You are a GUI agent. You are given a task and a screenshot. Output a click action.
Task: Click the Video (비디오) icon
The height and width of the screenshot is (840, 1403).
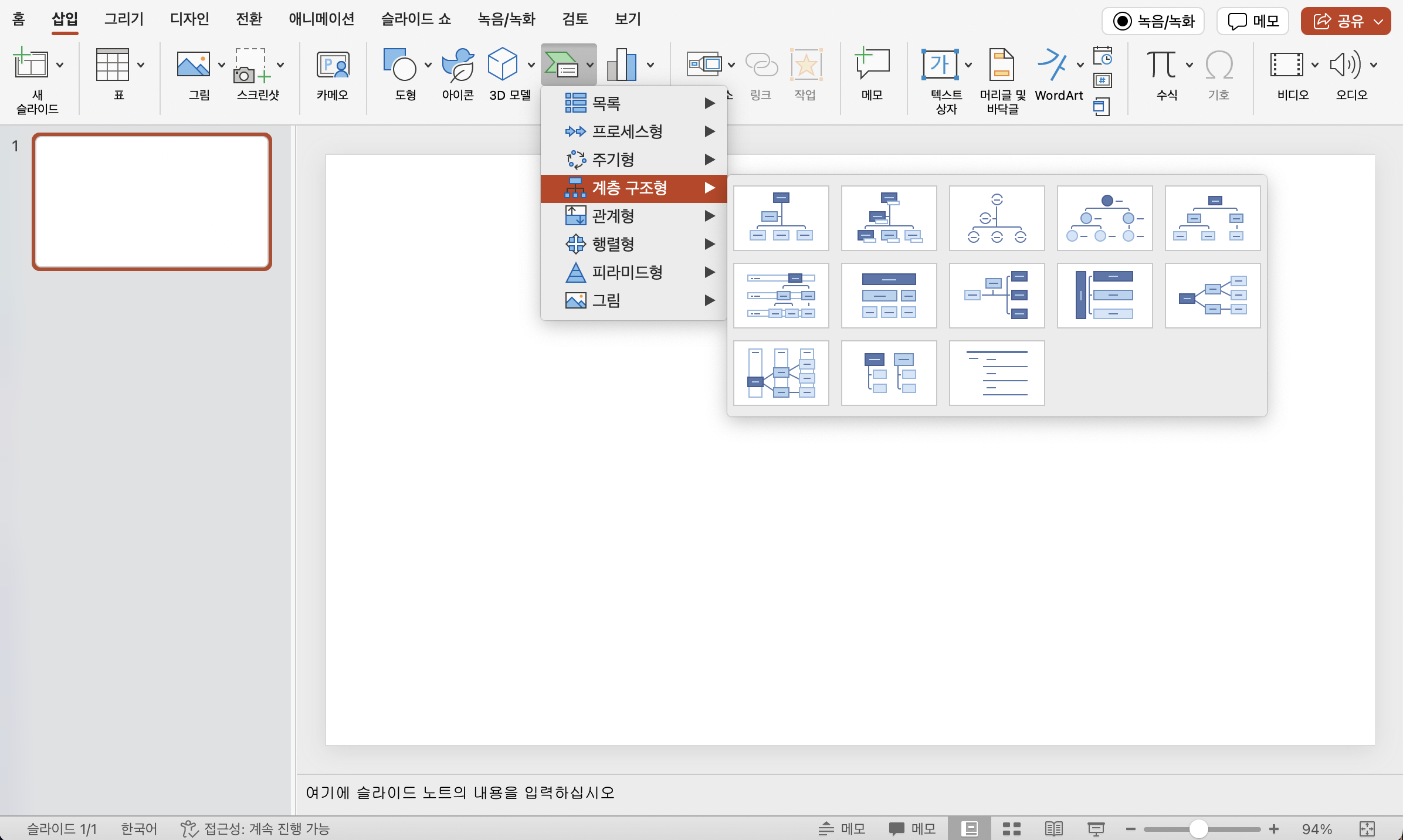(1287, 65)
